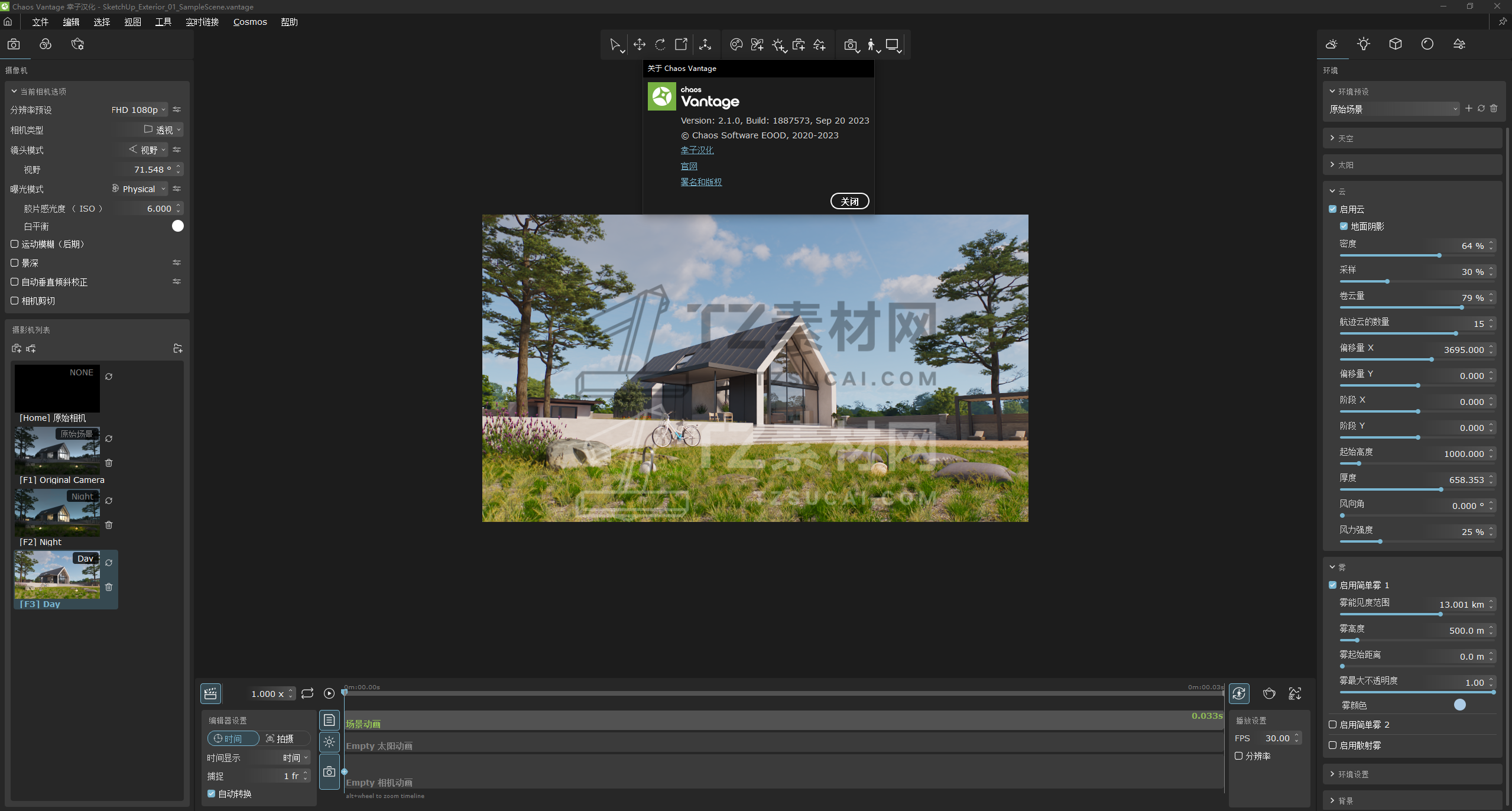Select the rotate tool in toolbar
The height and width of the screenshot is (811, 1512).
660,44
